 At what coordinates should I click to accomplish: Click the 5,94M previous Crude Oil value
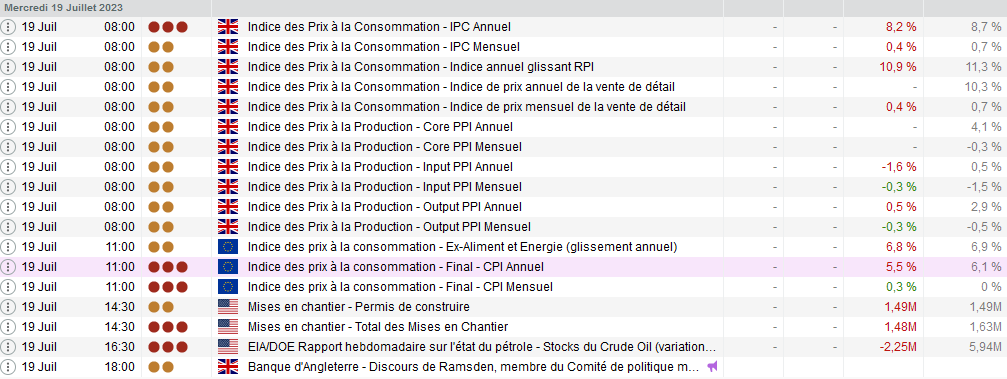click(x=983, y=347)
